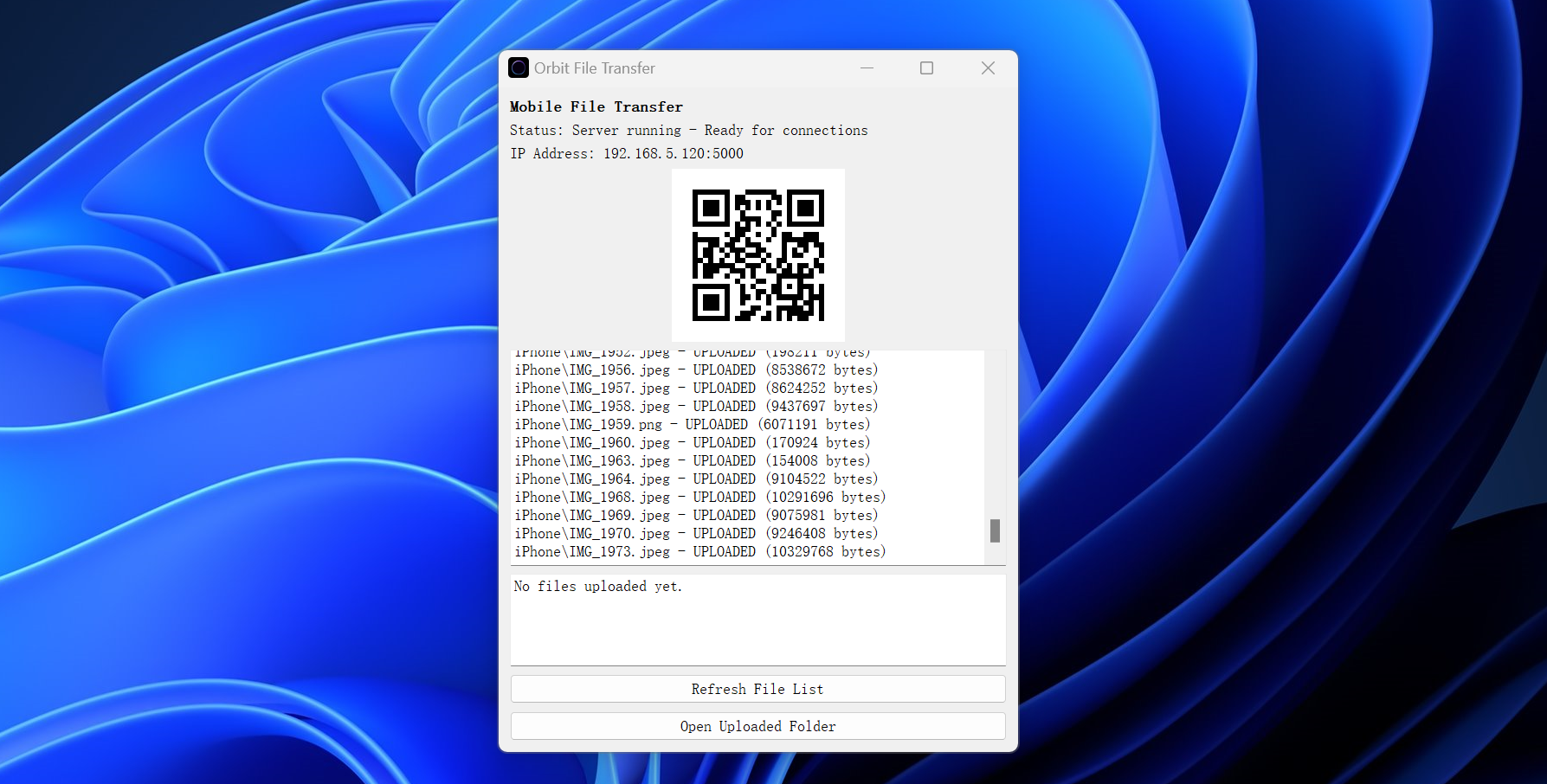This screenshot has height=784, width=1547.
Task: Select the IMG_1973.jpeg log entry
Action: [700, 552]
